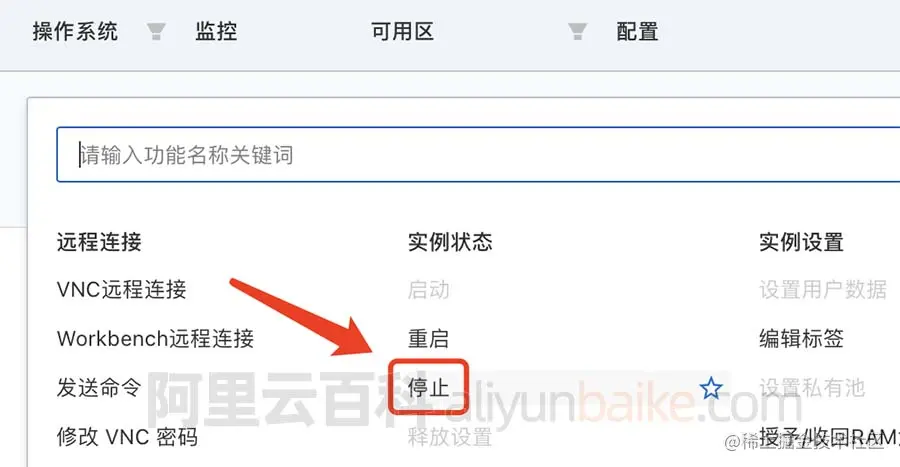Open the 可用区 column filter icon
This screenshot has height=467, width=900.
point(577,31)
